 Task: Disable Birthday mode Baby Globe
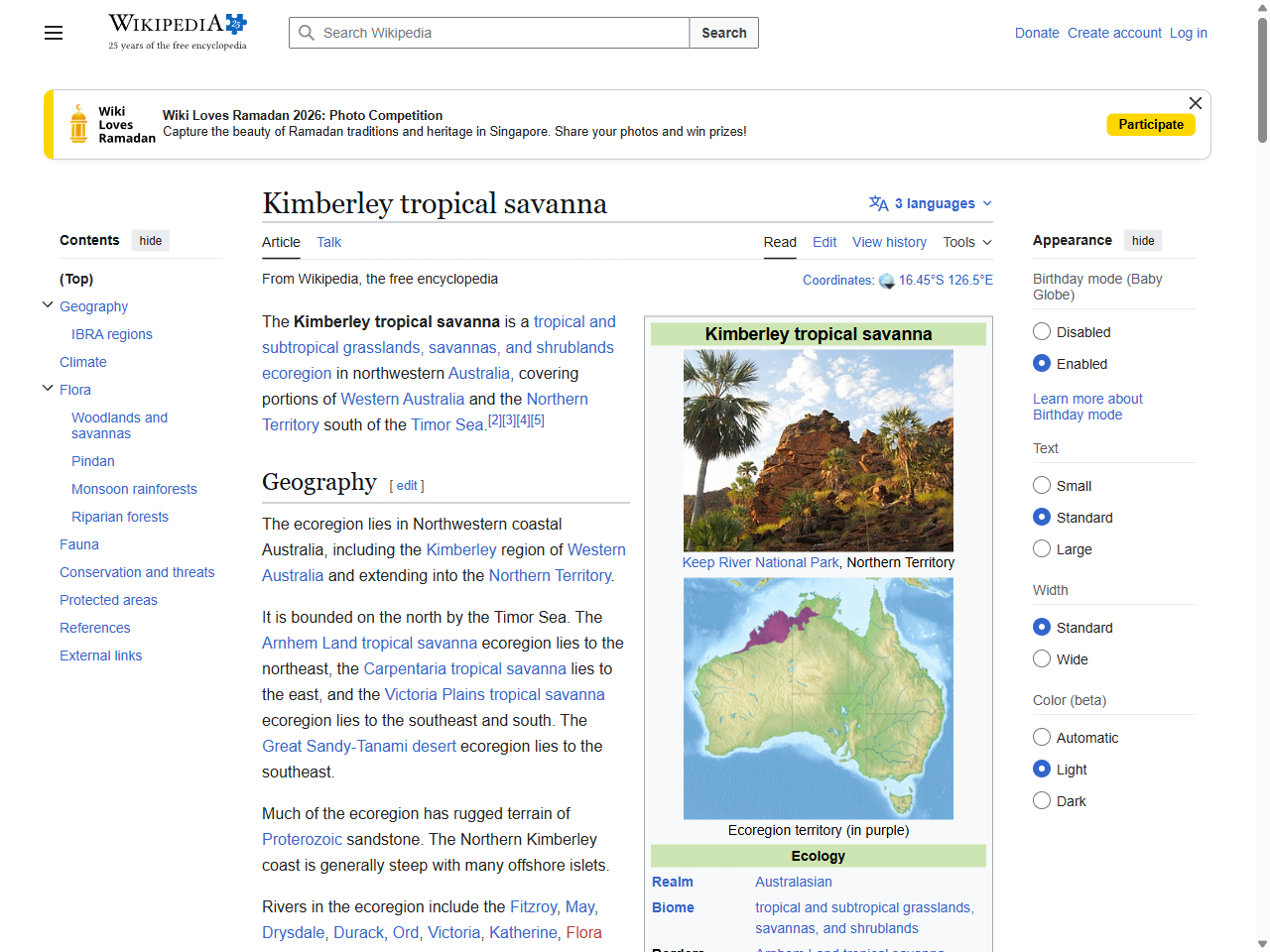pyautogui.click(x=1042, y=331)
